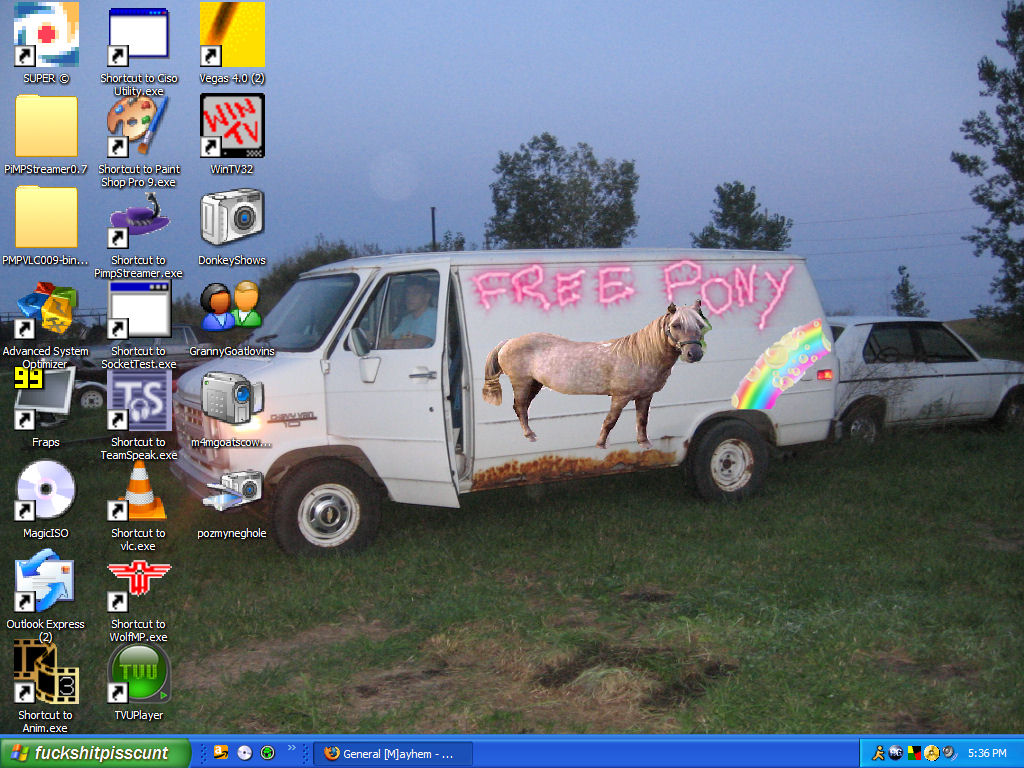Launch the Fraps shortcut
This screenshot has height=768, width=1024.
(x=46, y=398)
